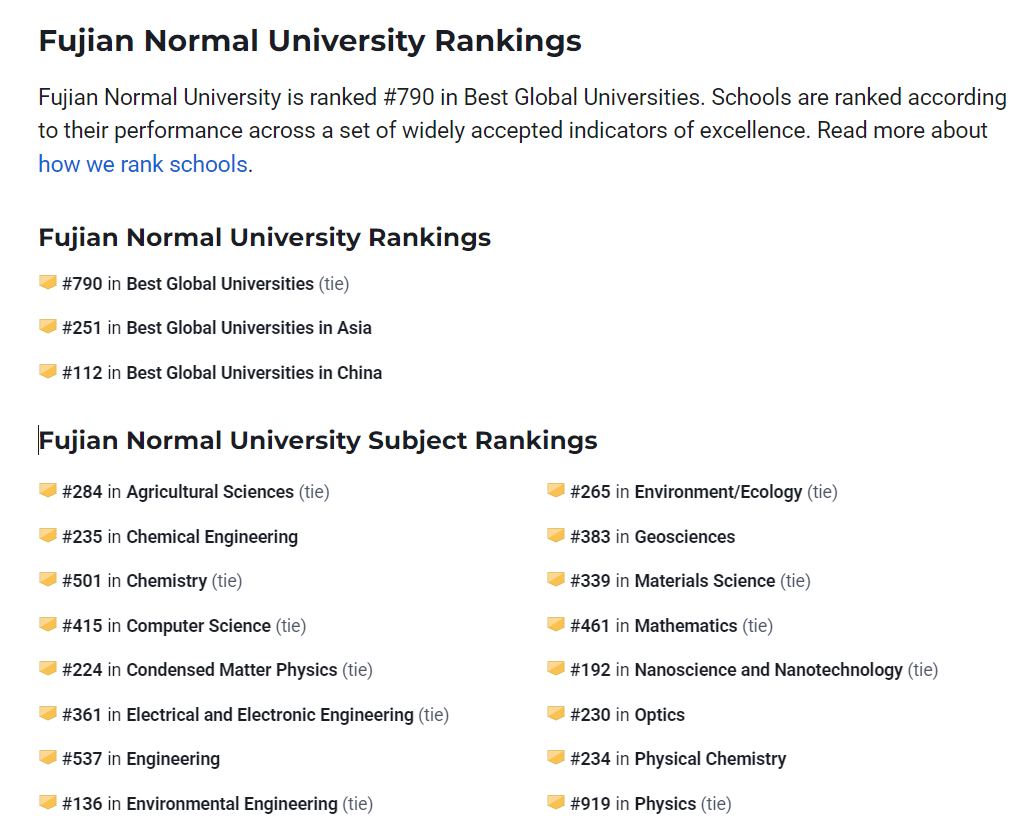Open the Chemistry subject ranking link
The width and height of the screenshot is (1027, 834).
166,581
